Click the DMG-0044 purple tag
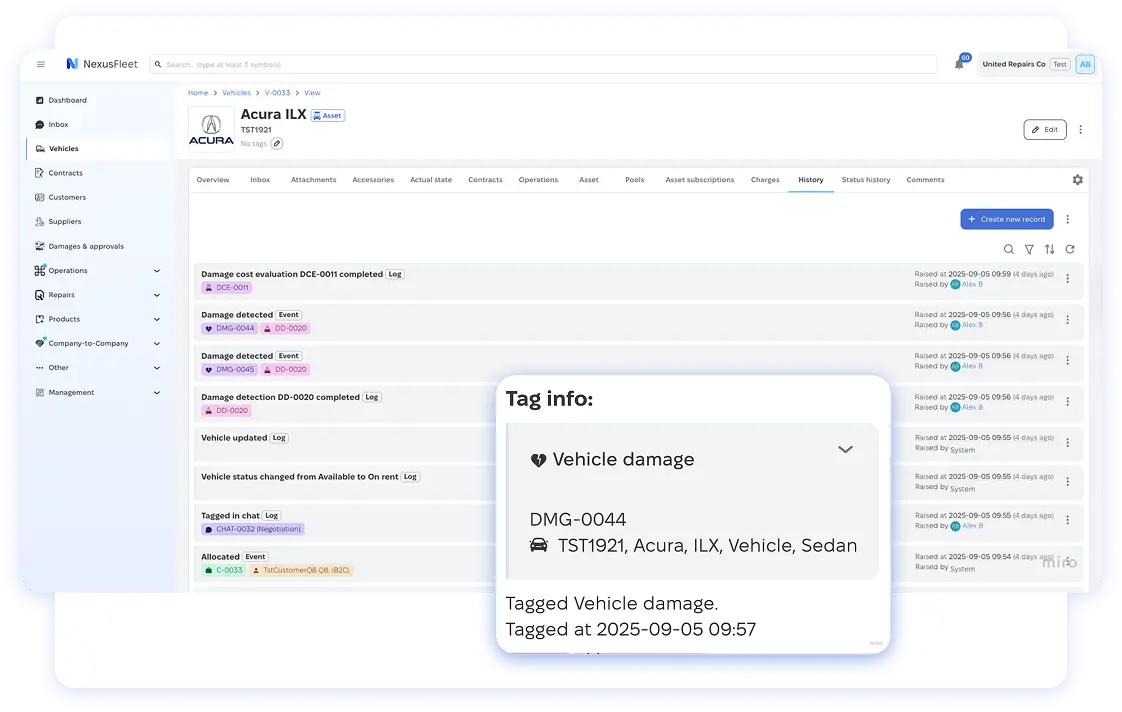The height and width of the screenshot is (712, 1122). tap(230, 328)
